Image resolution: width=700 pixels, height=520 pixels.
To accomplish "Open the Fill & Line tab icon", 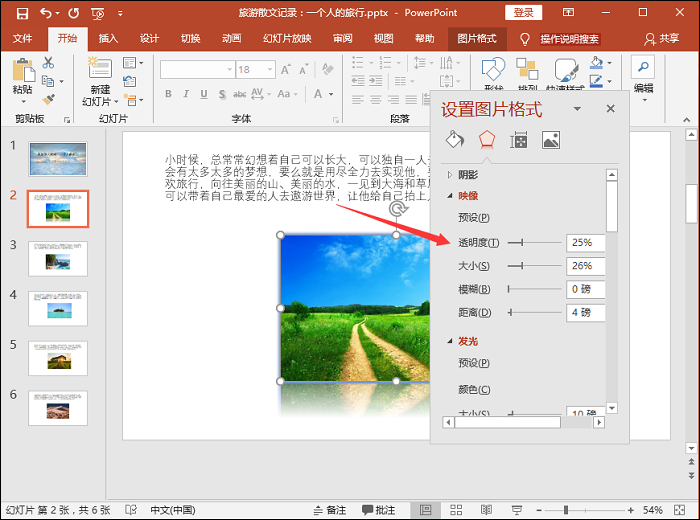I will (455, 139).
